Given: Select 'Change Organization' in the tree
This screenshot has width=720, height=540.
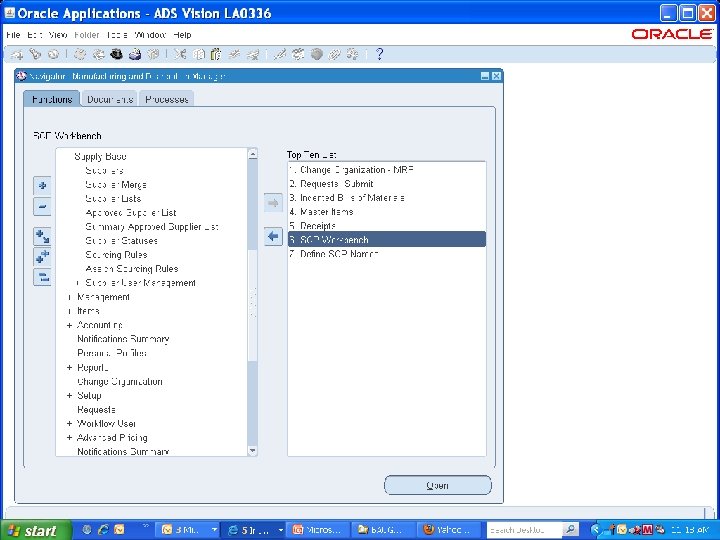Looking at the screenshot, I should pyautogui.click(x=119, y=382).
